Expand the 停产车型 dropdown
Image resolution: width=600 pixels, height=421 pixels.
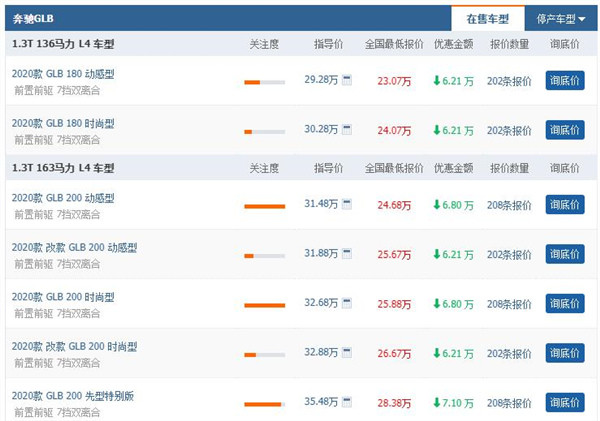click(561, 18)
